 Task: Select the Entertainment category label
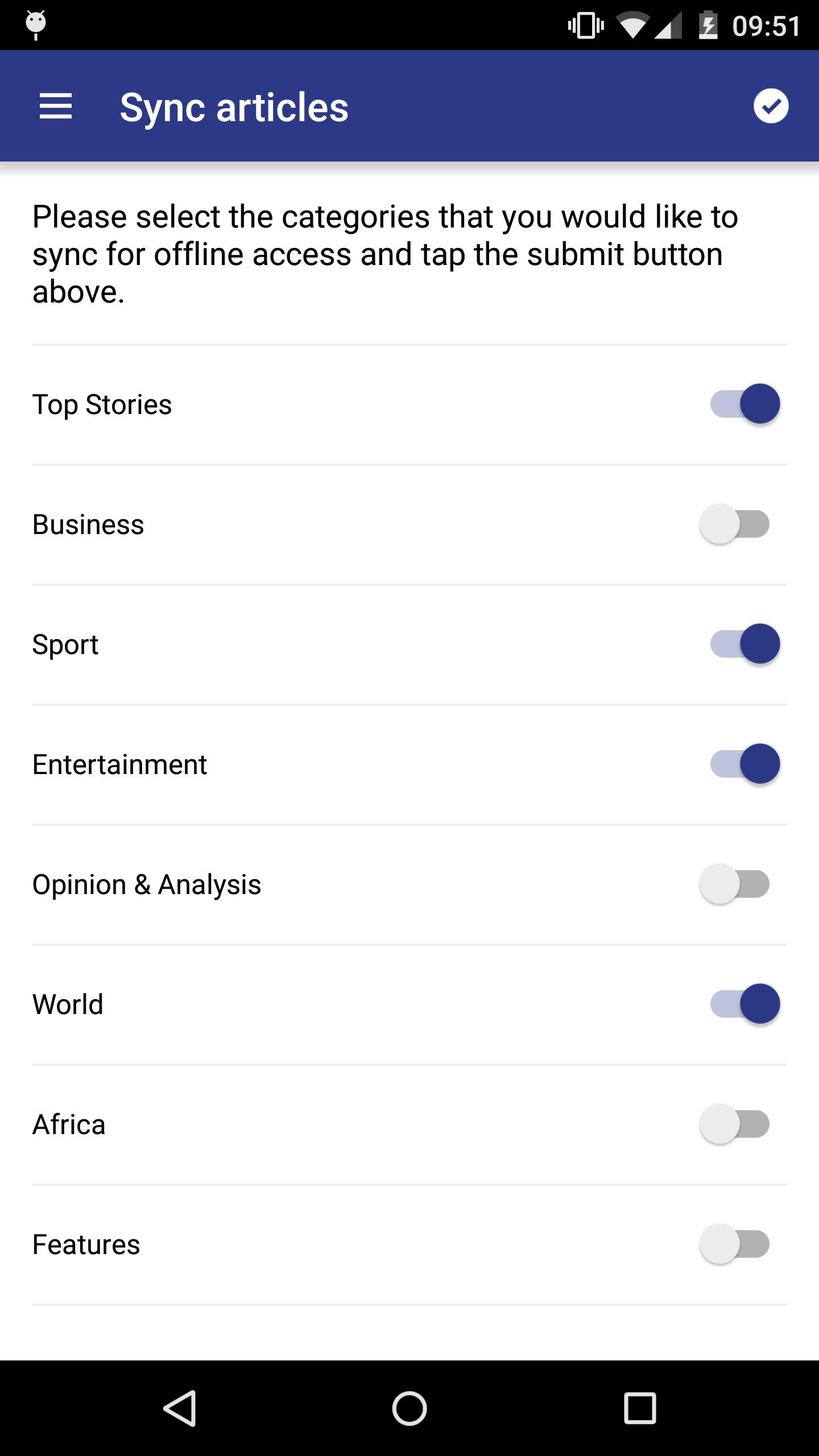click(x=119, y=764)
